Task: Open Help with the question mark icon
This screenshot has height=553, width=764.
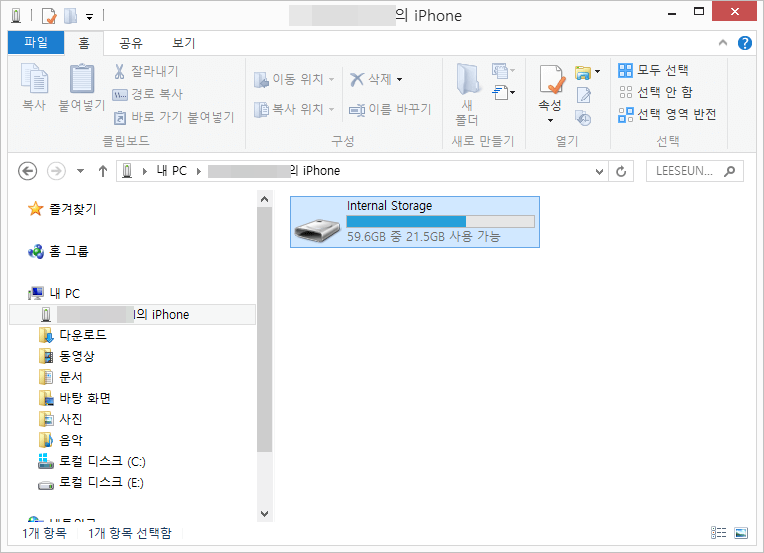Action: [745, 43]
